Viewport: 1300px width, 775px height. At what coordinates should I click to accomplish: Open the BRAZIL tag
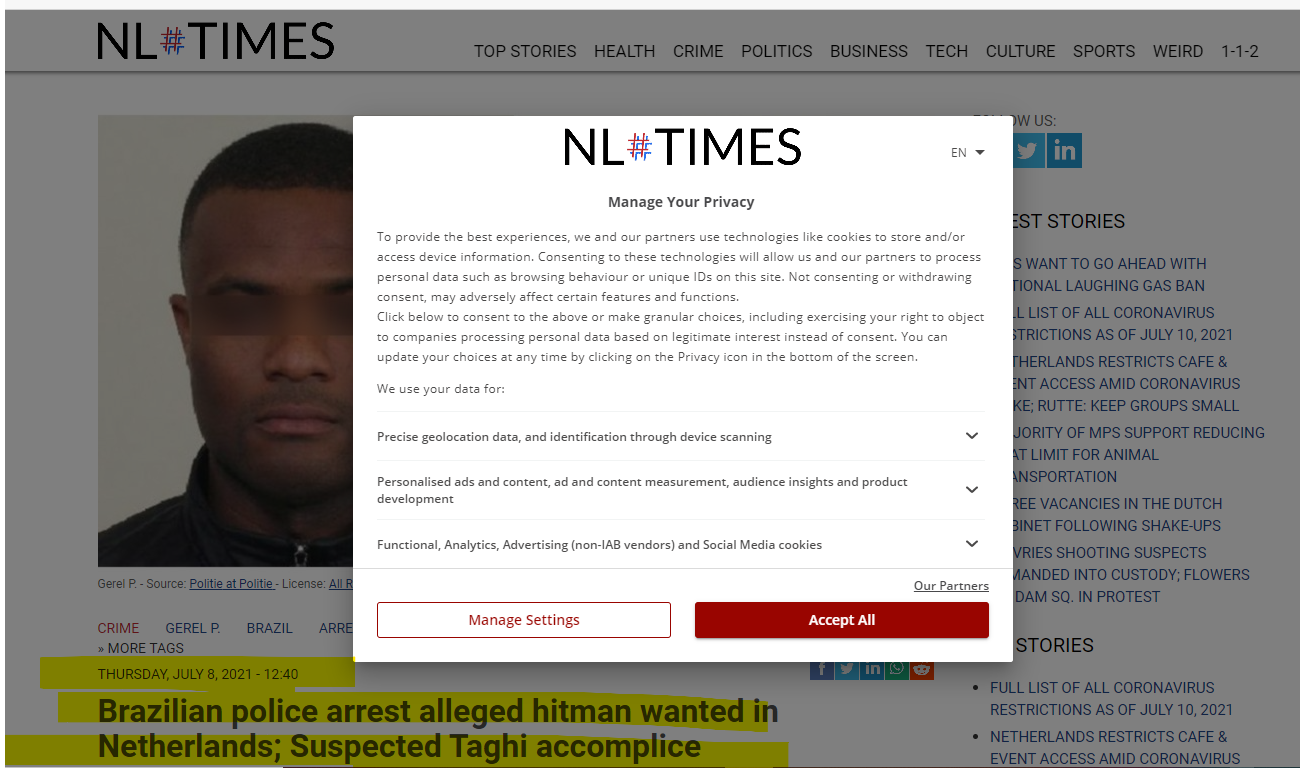[x=270, y=628]
